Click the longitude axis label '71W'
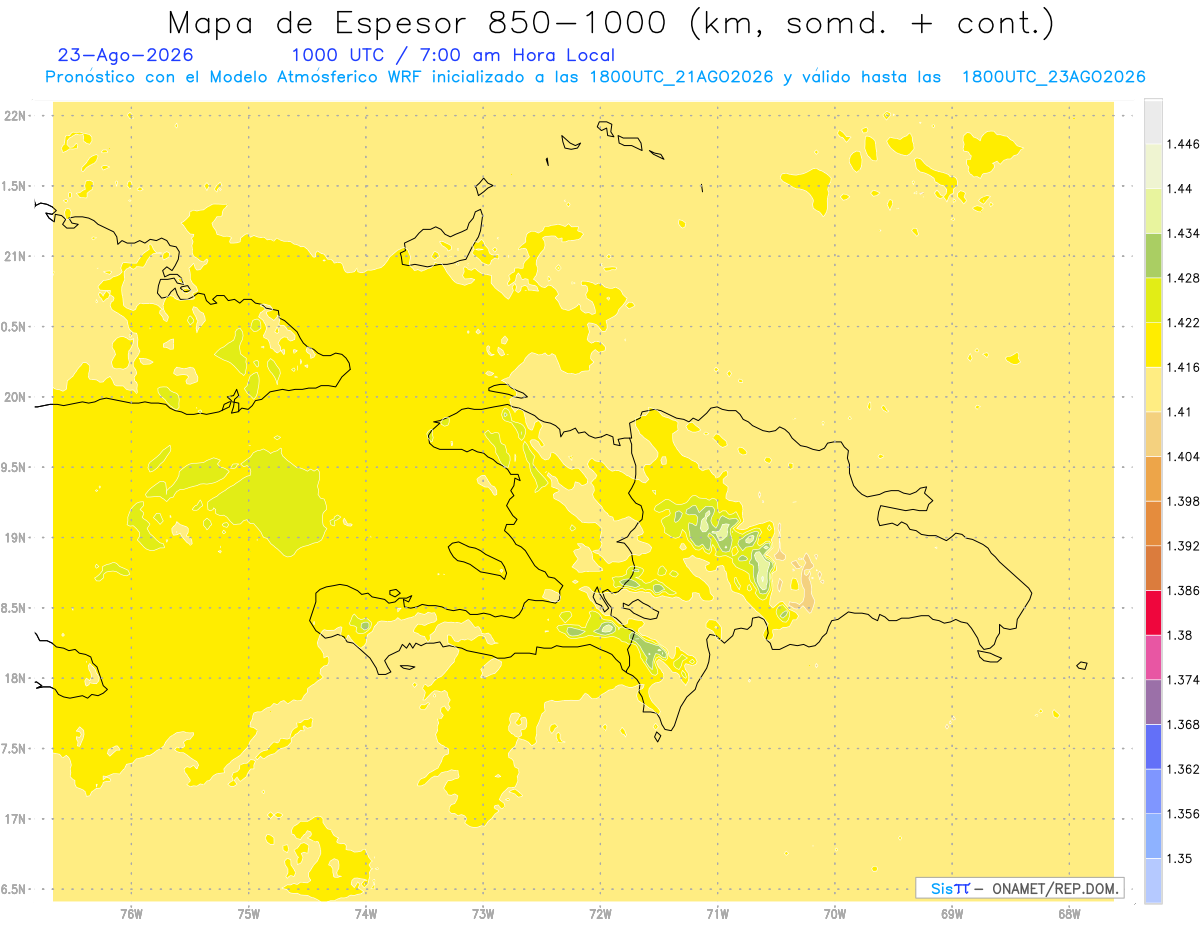Image resolution: width=1200 pixels, height=927 pixels. [x=717, y=914]
